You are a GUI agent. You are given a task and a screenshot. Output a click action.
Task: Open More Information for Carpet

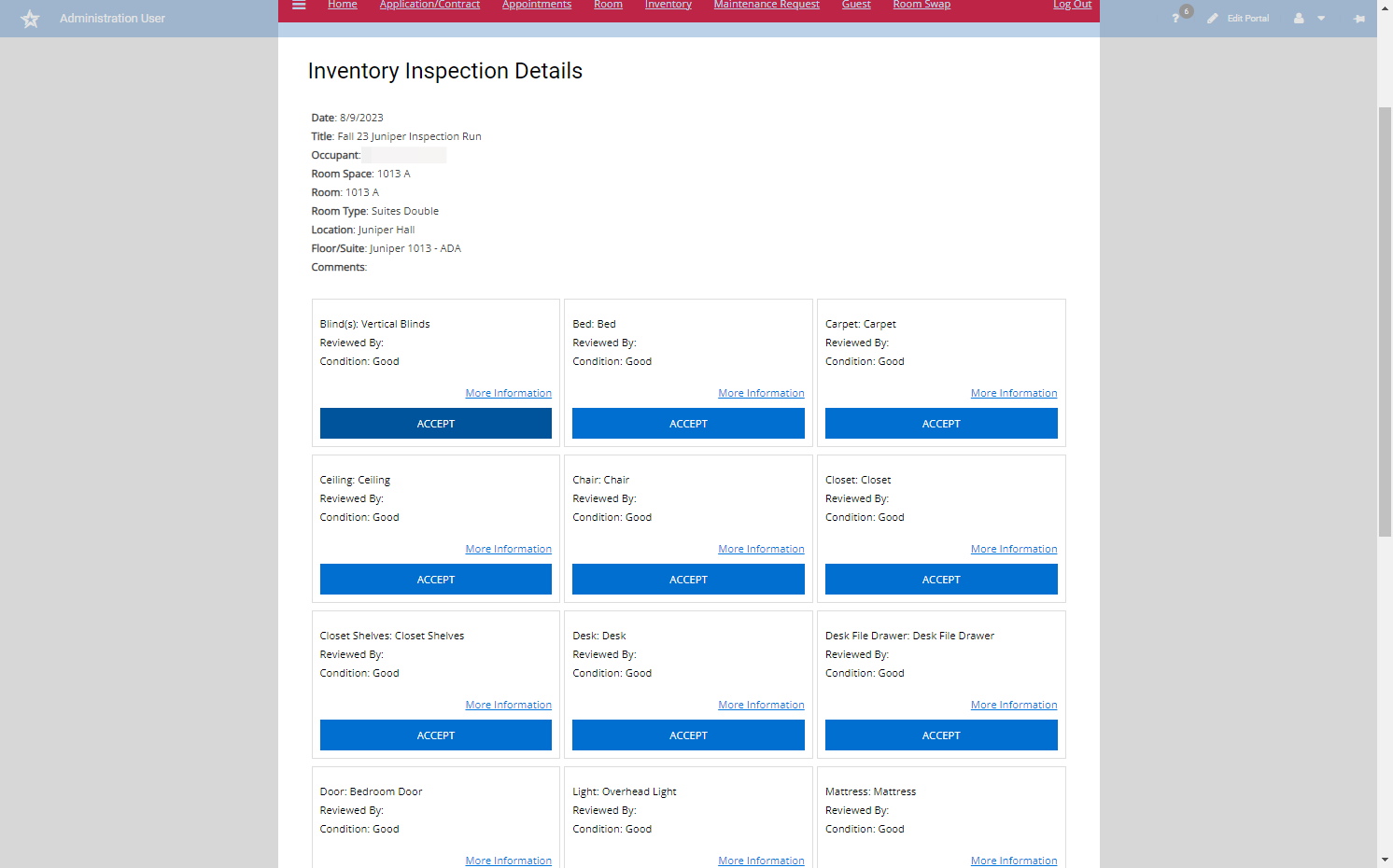[x=1014, y=393]
